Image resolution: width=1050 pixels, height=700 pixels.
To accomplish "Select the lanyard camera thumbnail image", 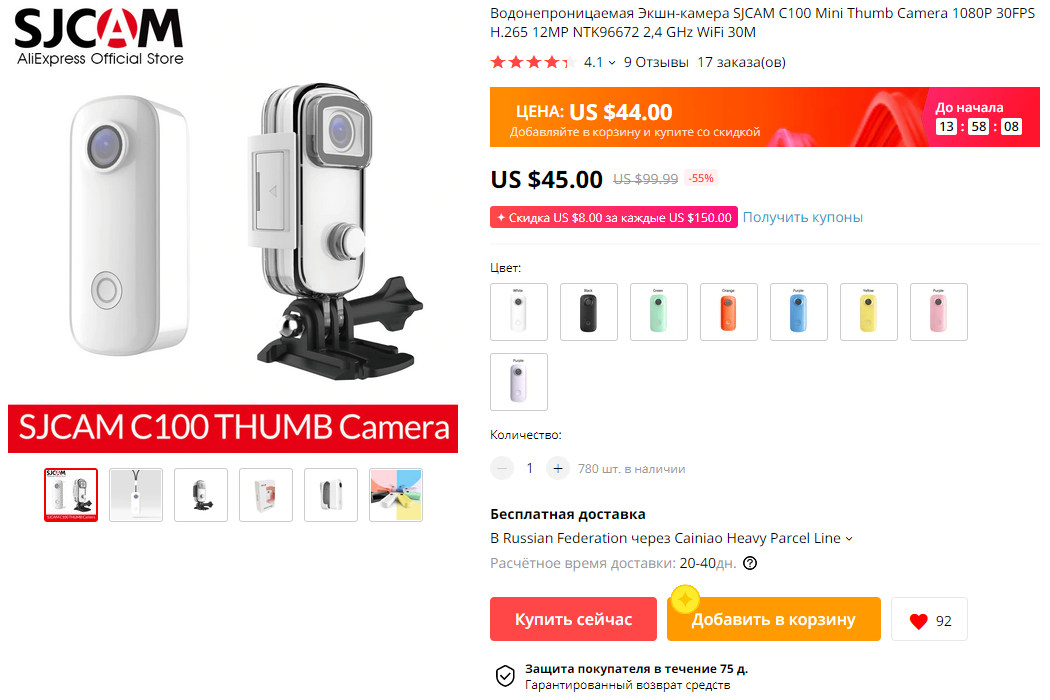I will tap(136, 495).
